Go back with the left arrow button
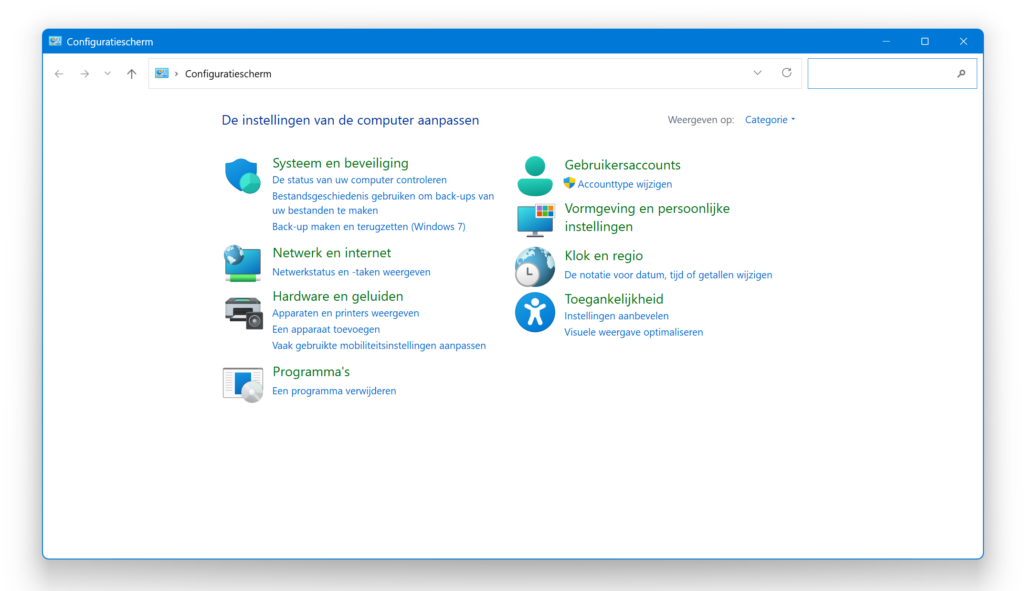Screen dimensions: 1024x591 [59, 74]
